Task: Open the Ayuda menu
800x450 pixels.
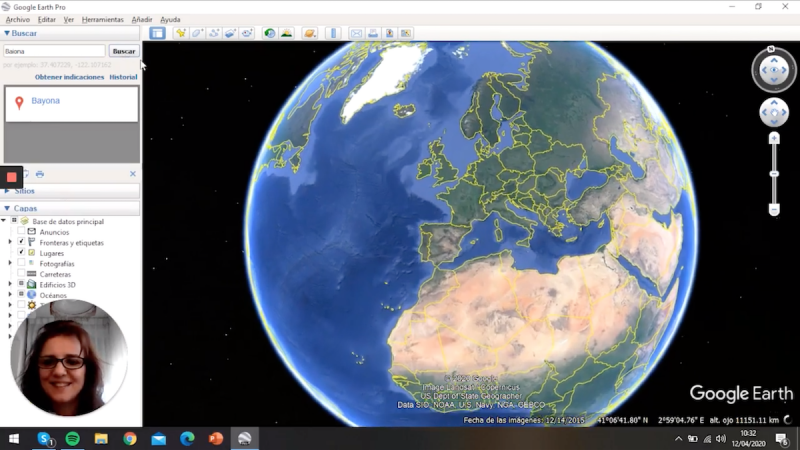Action: click(170, 19)
